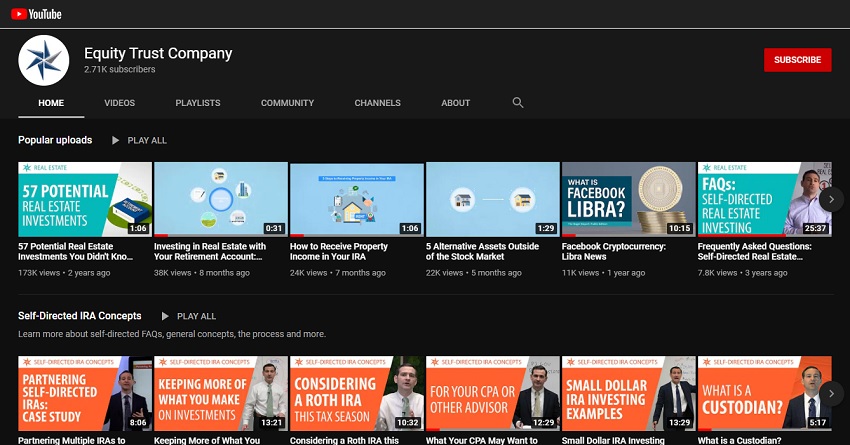Open 5 Alternative Assets video thumbnail
The width and height of the screenshot is (850, 445).
click(x=493, y=199)
